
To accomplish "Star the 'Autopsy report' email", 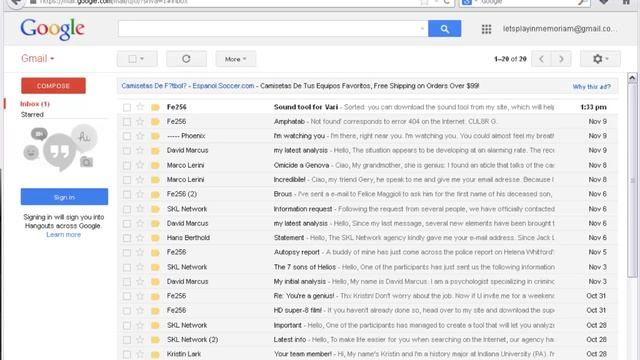I will (140, 252).
